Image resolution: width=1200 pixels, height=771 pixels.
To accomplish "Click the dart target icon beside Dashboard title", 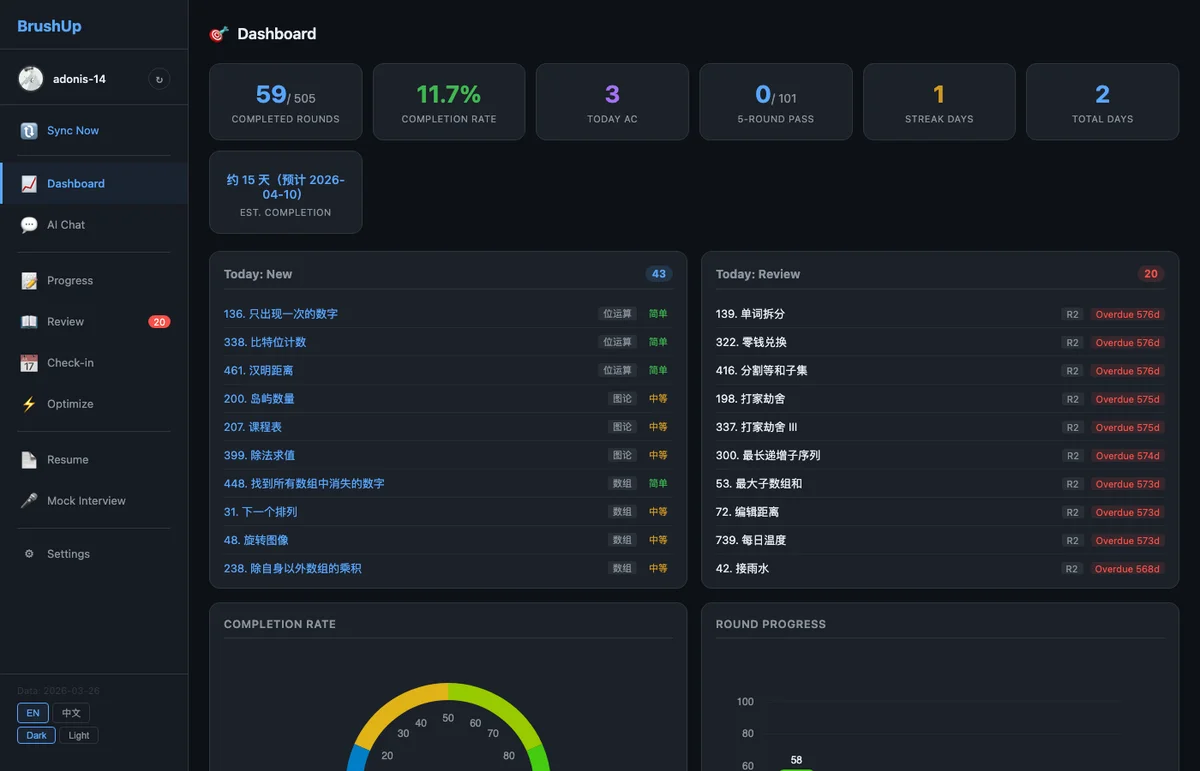I will (218, 34).
